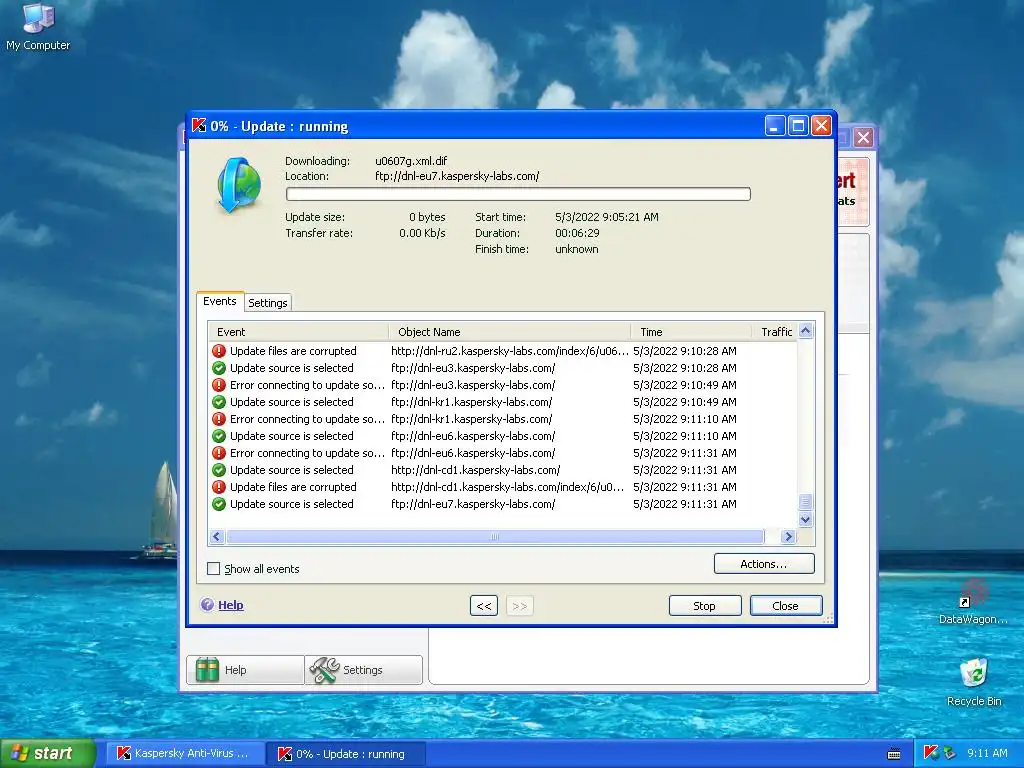Minimize the update window
This screenshot has width=1024, height=768.
click(775, 125)
